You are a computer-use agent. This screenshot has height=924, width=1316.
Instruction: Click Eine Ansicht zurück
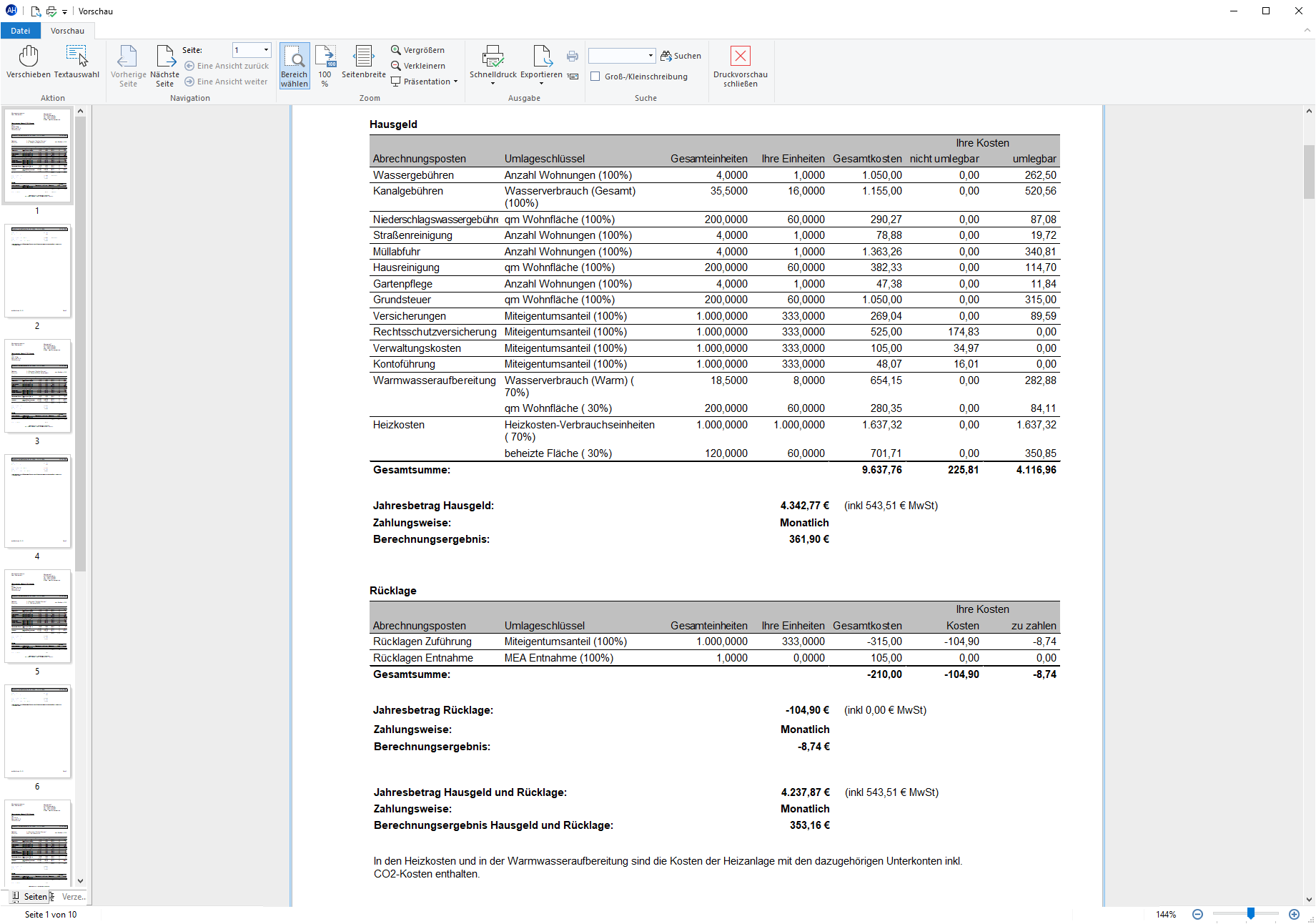click(x=227, y=66)
